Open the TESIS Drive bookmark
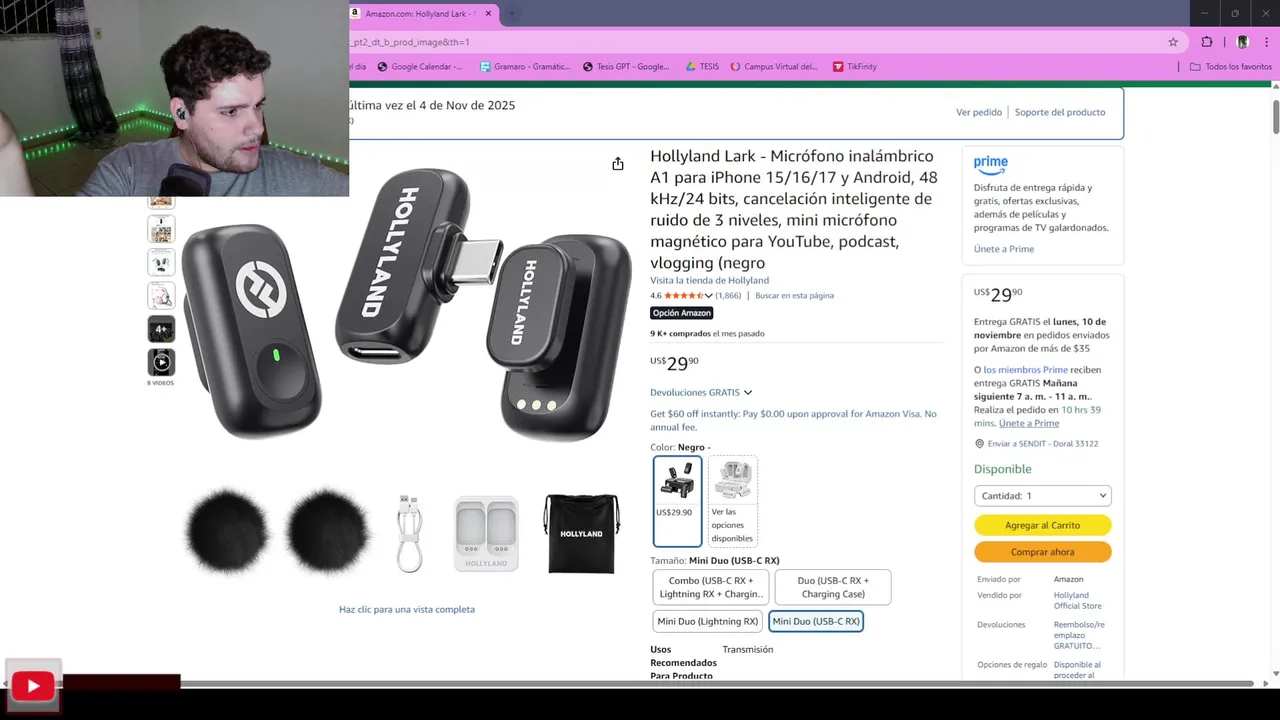 (702, 67)
